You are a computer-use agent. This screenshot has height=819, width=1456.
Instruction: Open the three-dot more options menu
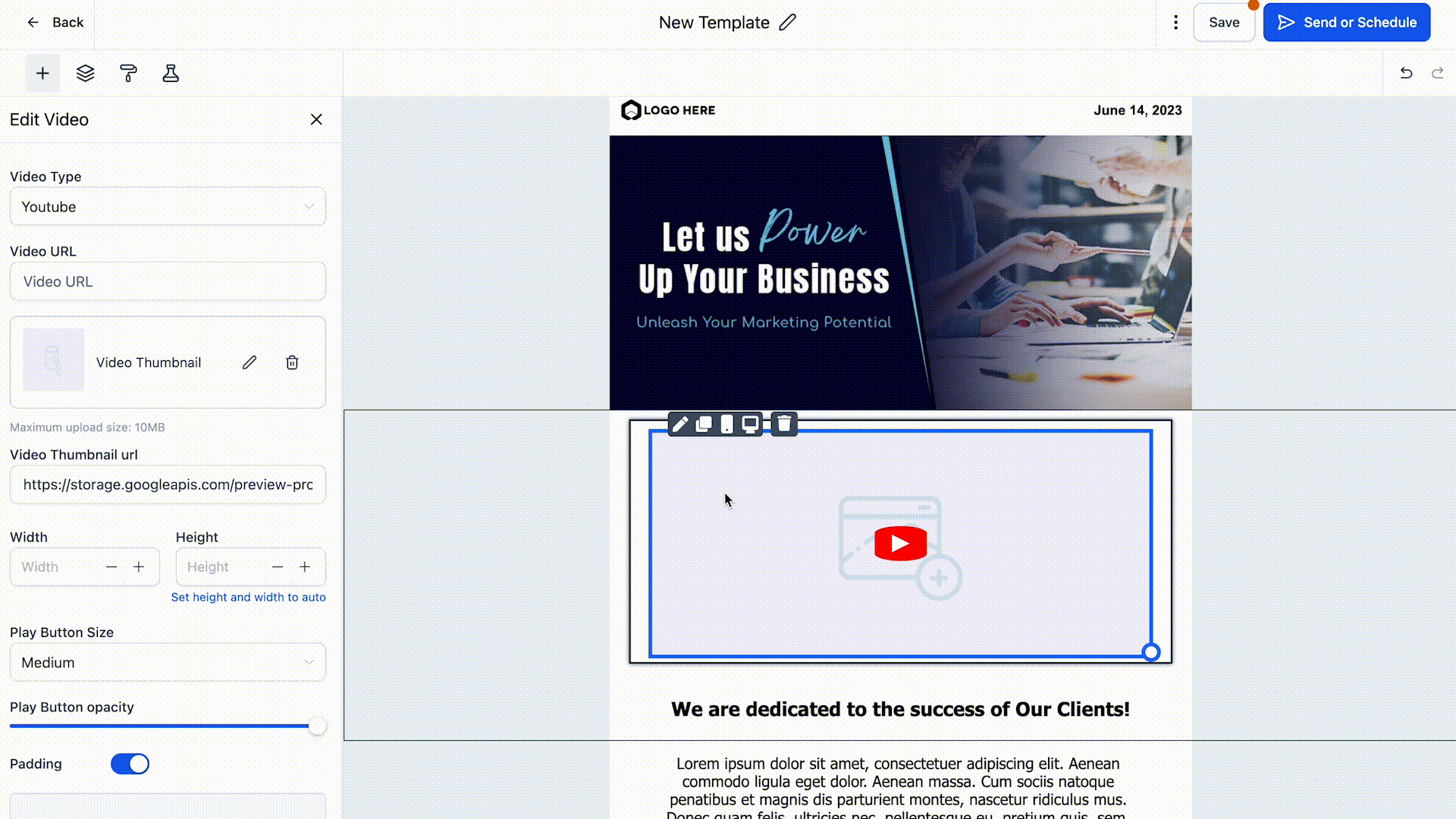(1175, 23)
